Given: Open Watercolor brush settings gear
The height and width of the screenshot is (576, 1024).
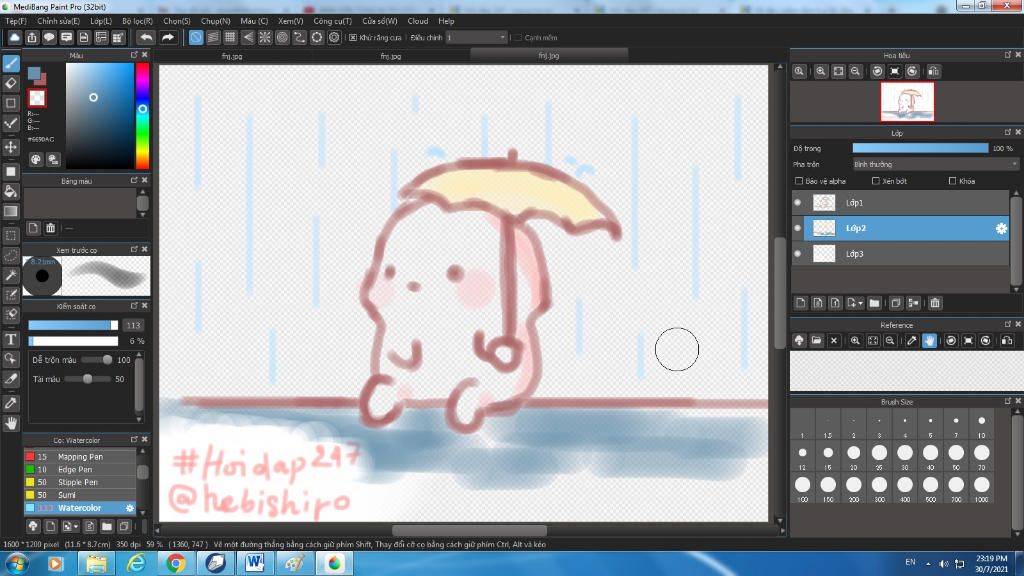Looking at the screenshot, I should tap(129, 507).
